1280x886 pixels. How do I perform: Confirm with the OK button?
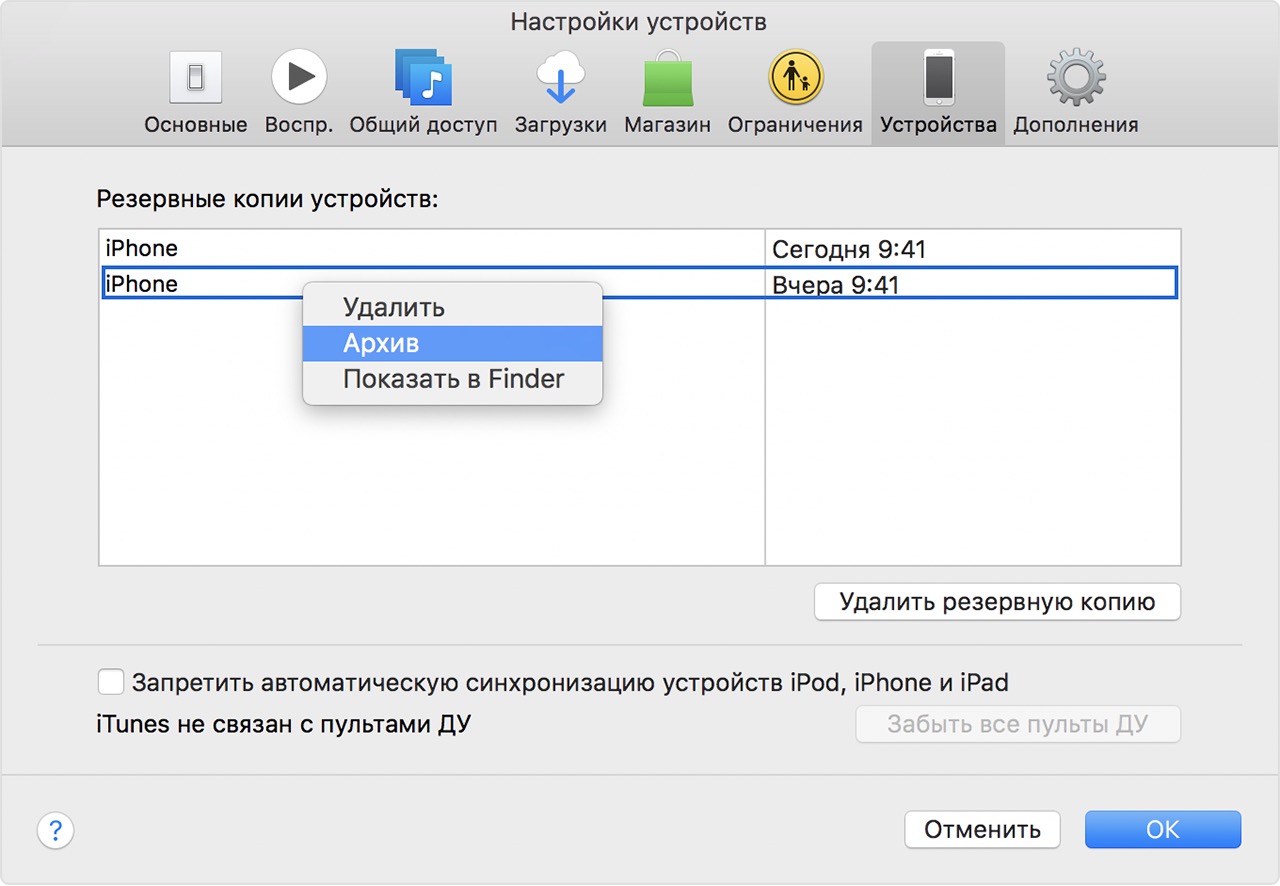click(1163, 830)
